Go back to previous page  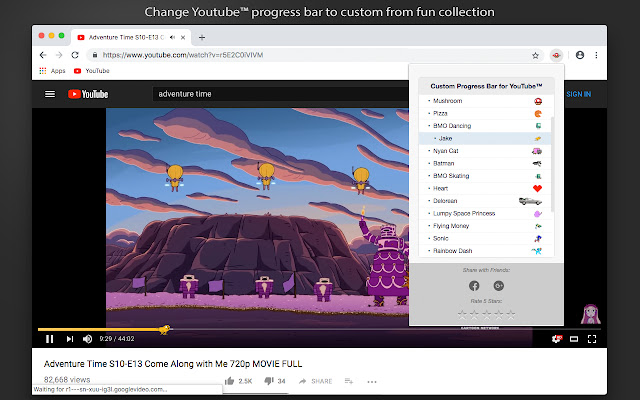43,55
